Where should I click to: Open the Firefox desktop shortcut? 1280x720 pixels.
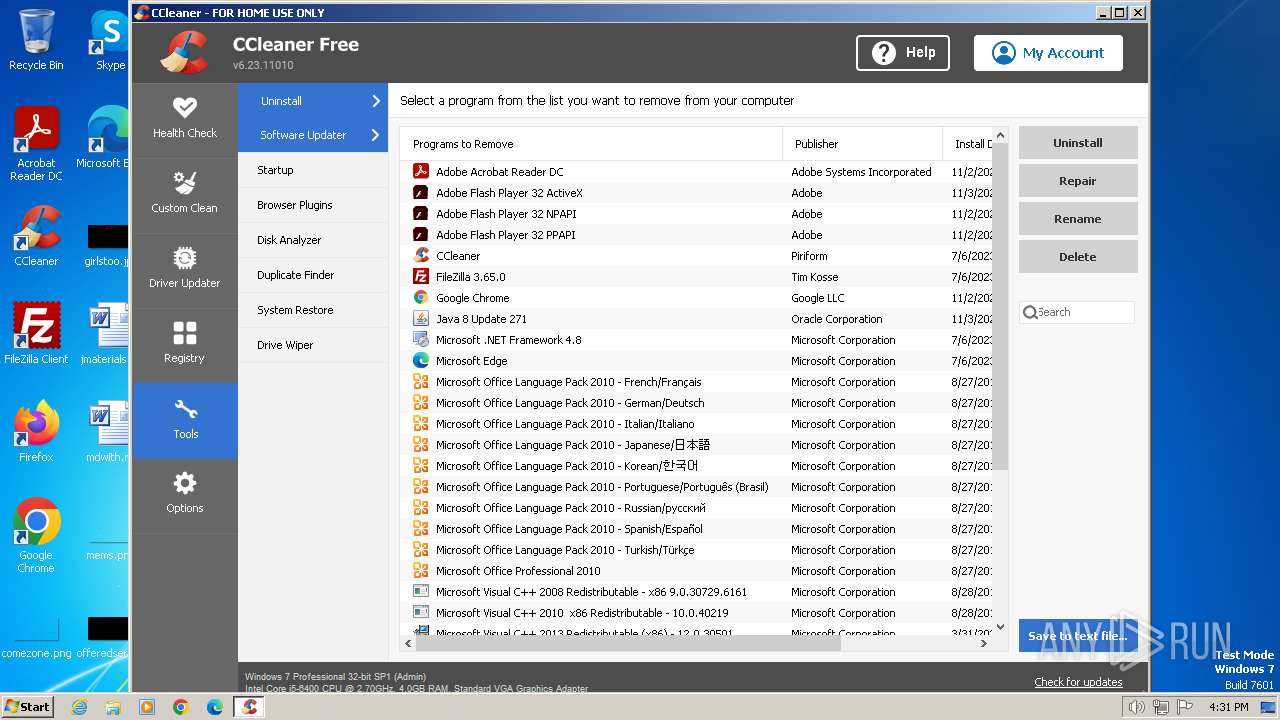[x=37, y=431]
